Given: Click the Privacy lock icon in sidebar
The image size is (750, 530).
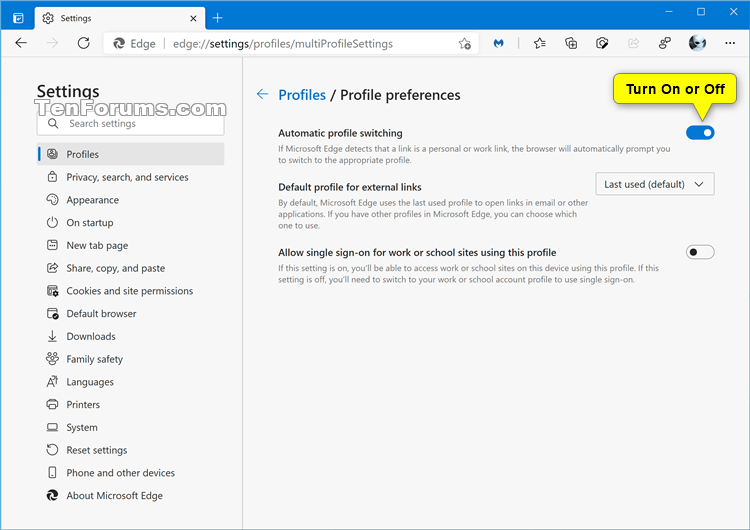Looking at the screenshot, I should (x=52, y=177).
